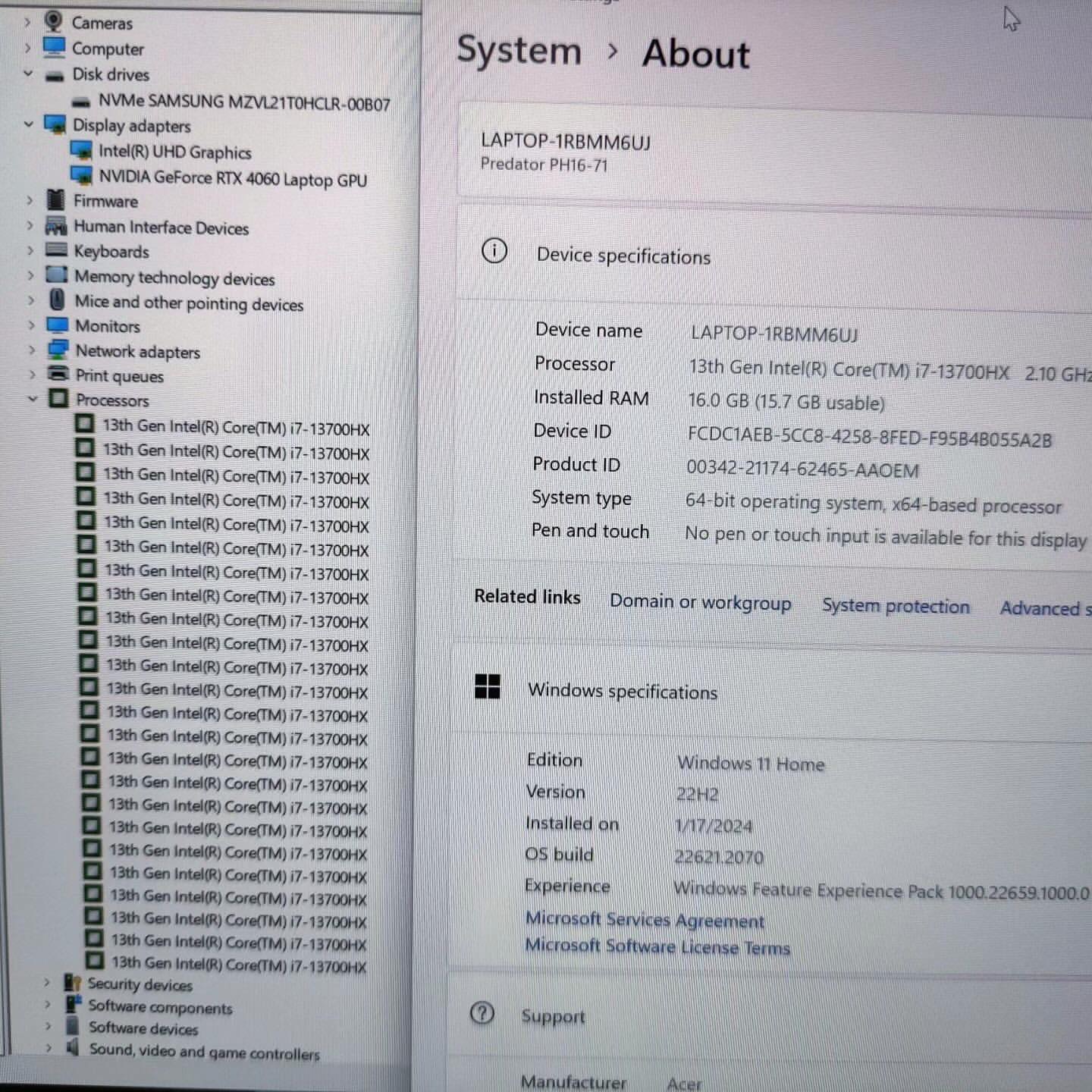Screen dimensions: 1092x1092
Task: Click the Memory technology devices icon
Action: 57,275
